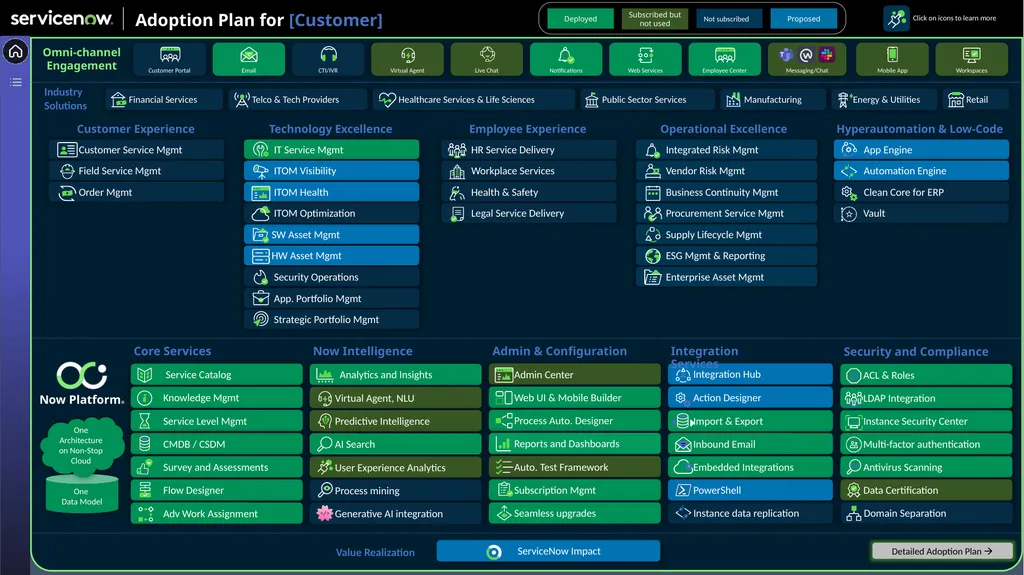Select Healthcare Services & Life Sciences
1024x575 pixels.
point(474,99)
